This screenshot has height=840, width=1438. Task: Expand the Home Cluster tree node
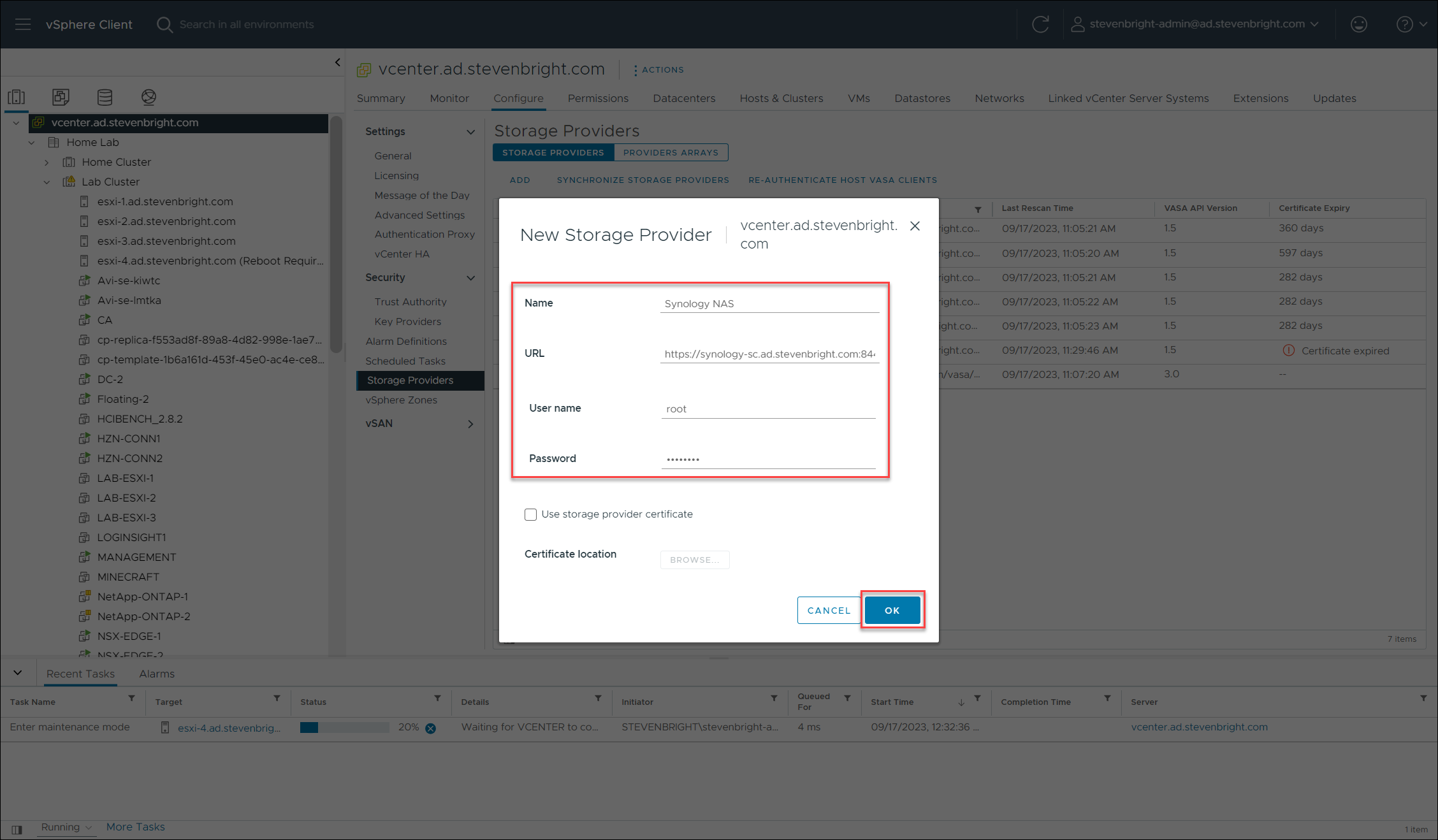(x=47, y=163)
